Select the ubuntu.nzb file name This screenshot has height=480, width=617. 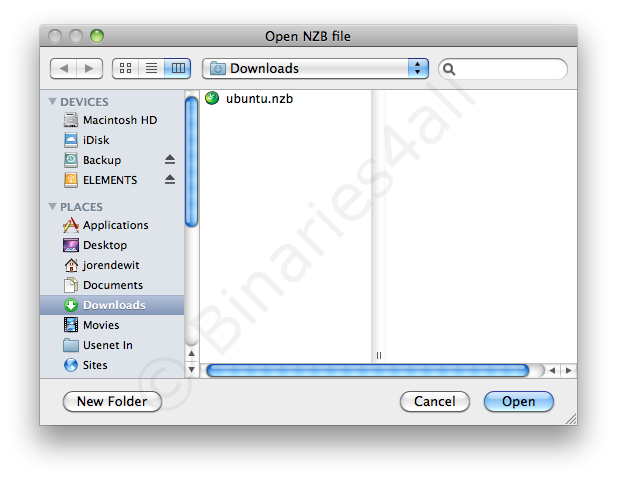point(259,98)
